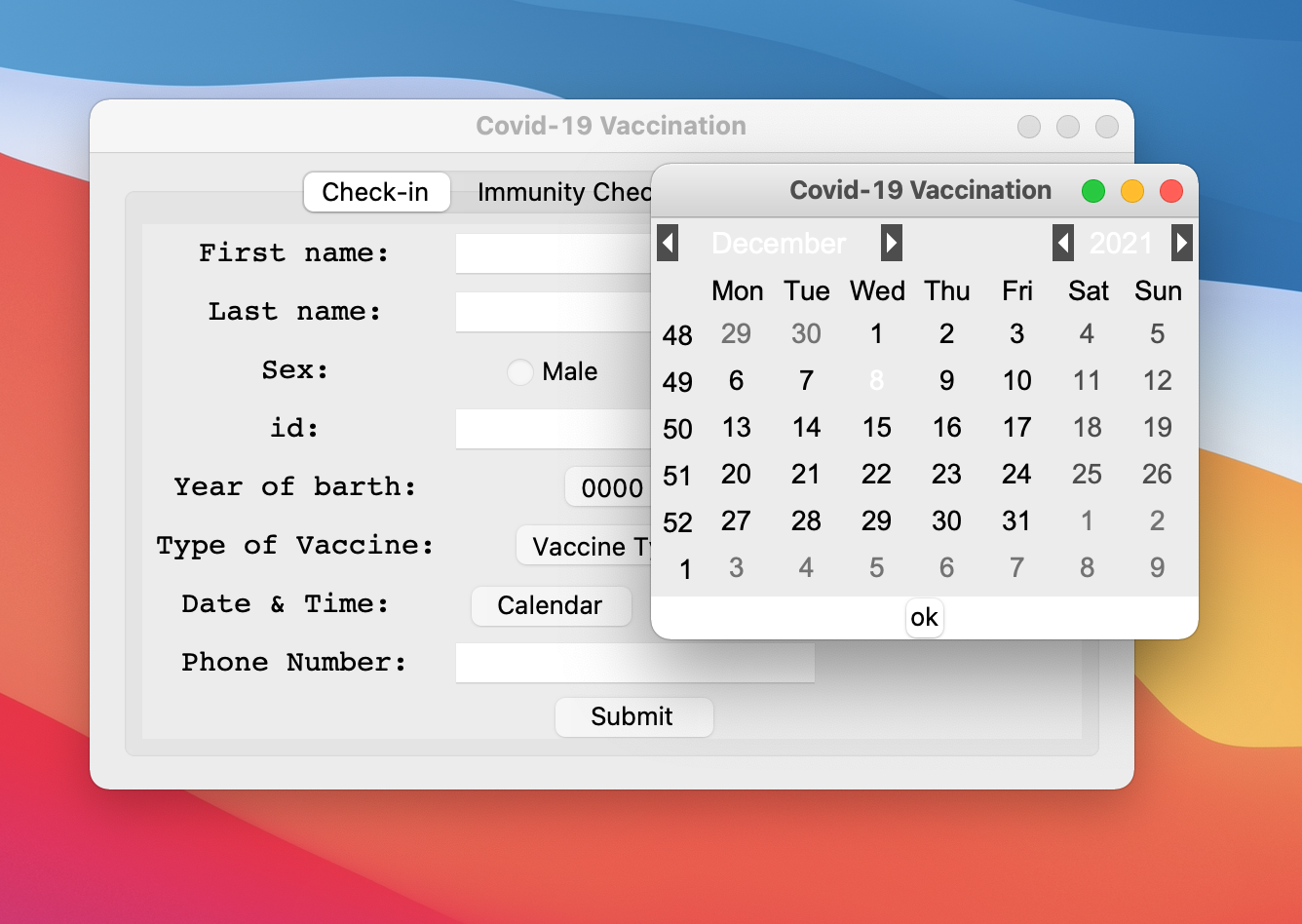Confirm date with the ok button
Screen dimensions: 1302x924
(924, 617)
